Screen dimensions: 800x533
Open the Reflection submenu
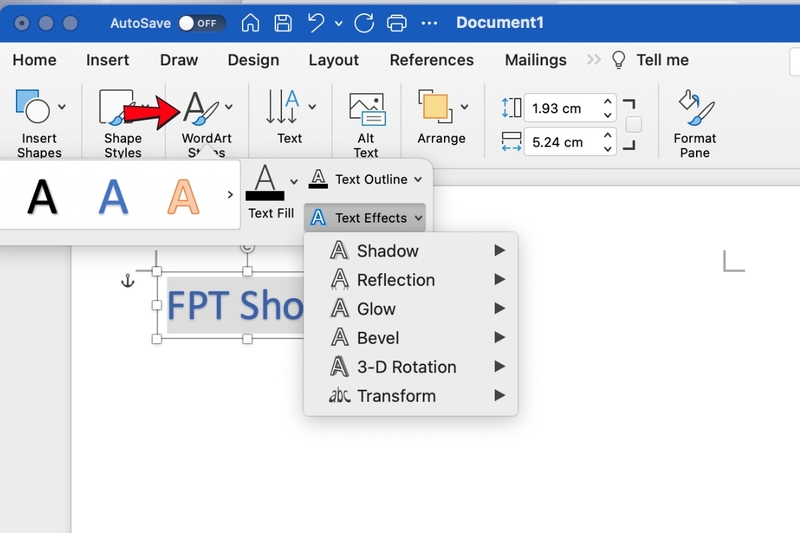tap(411, 280)
